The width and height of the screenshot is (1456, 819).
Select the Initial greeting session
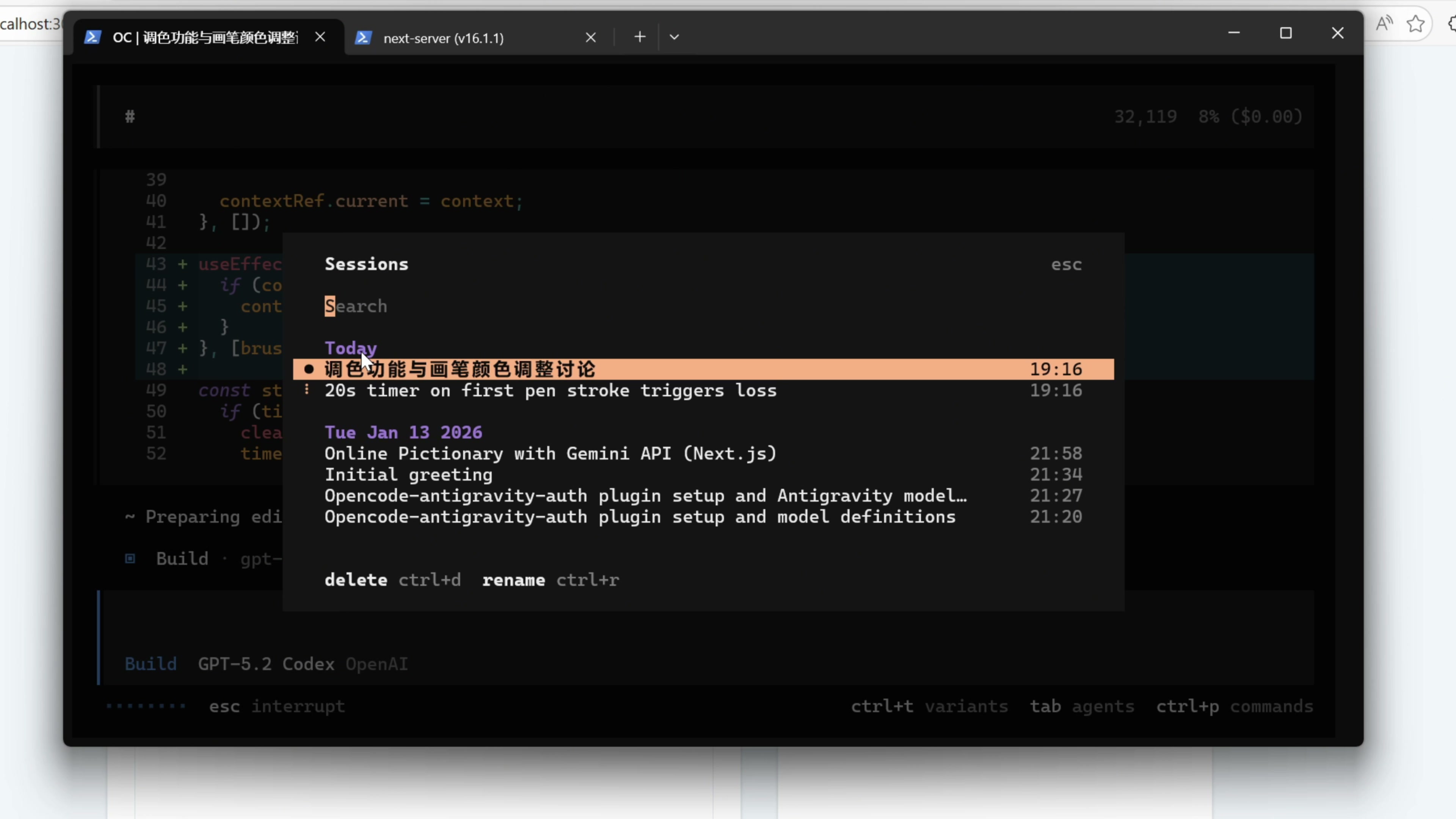click(408, 475)
